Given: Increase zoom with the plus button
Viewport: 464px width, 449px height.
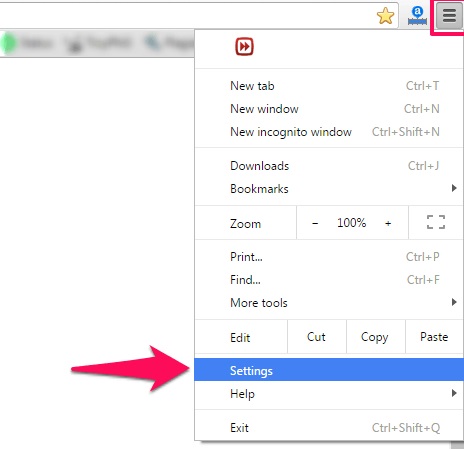Looking at the screenshot, I should 388,223.
